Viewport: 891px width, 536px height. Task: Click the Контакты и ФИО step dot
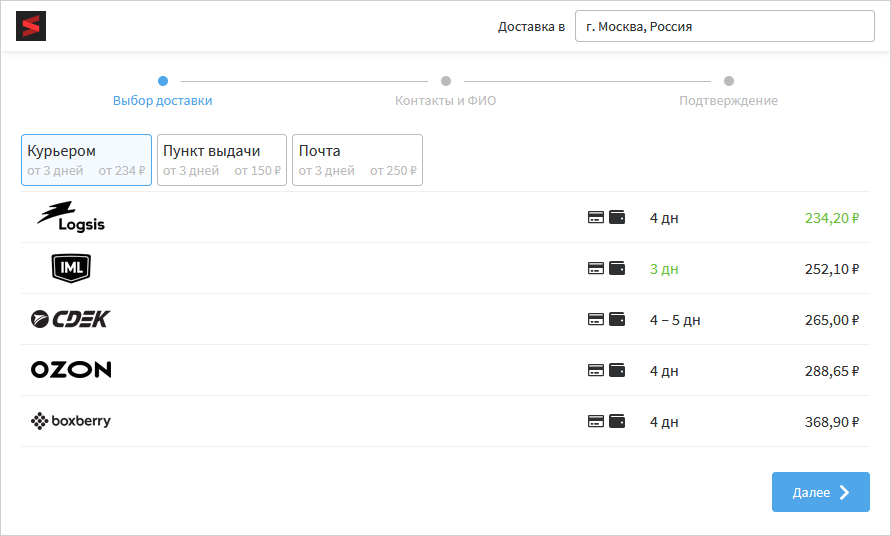tap(446, 81)
